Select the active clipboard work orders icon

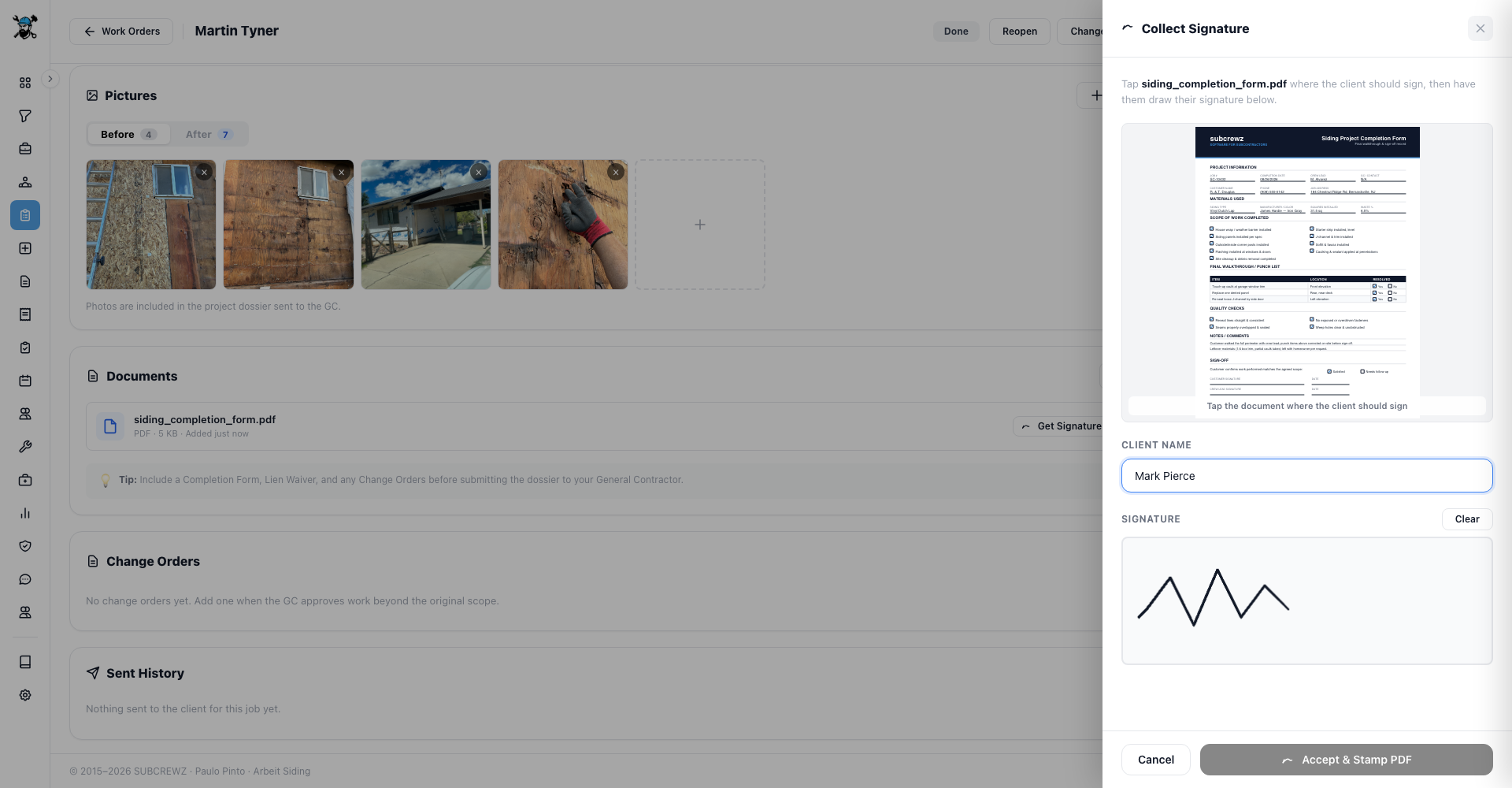tap(25, 215)
